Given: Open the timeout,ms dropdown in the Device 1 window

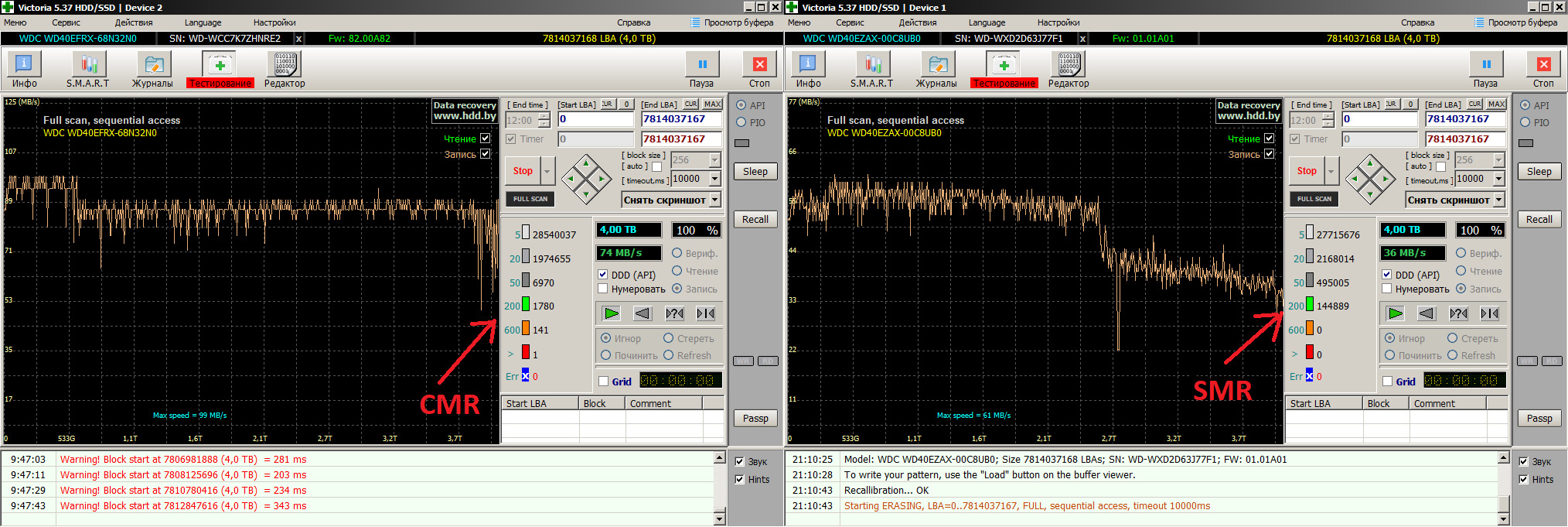Looking at the screenshot, I should point(1499,179).
